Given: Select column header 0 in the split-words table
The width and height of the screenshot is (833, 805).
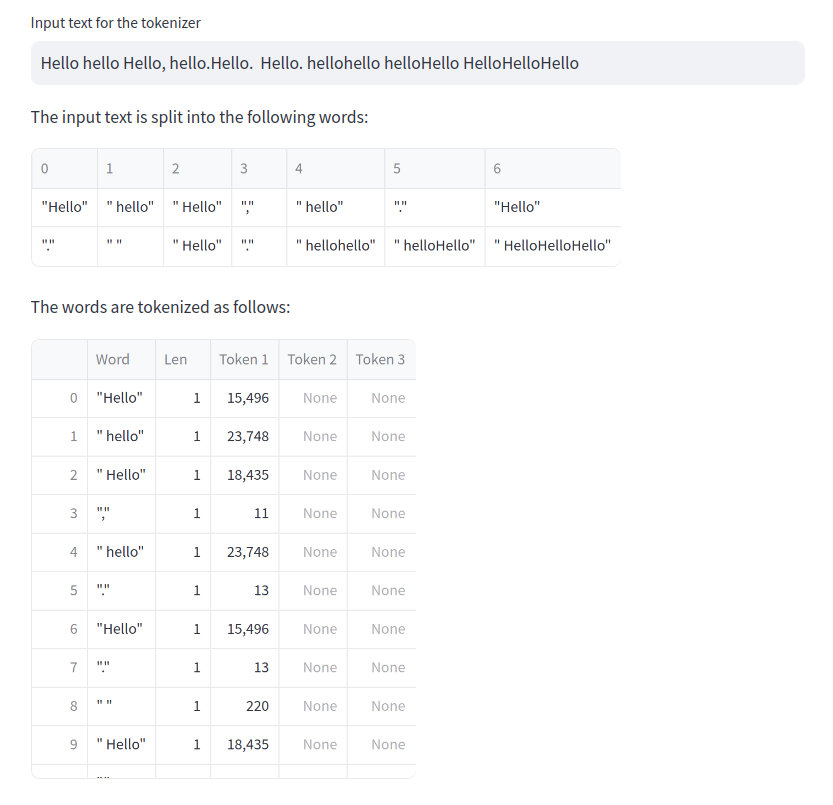Looking at the screenshot, I should click(x=64, y=168).
